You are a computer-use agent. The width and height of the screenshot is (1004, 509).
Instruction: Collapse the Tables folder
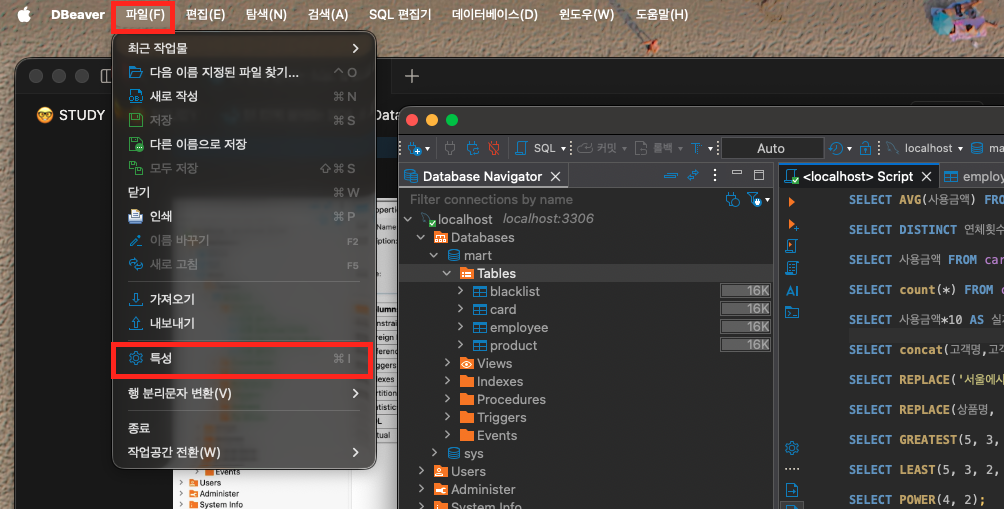(447, 273)
